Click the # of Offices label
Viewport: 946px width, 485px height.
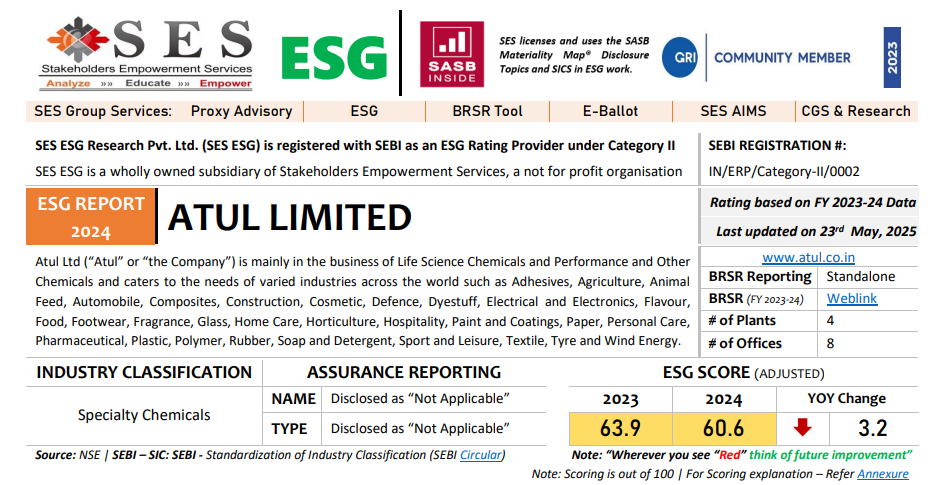coord(745,343)
